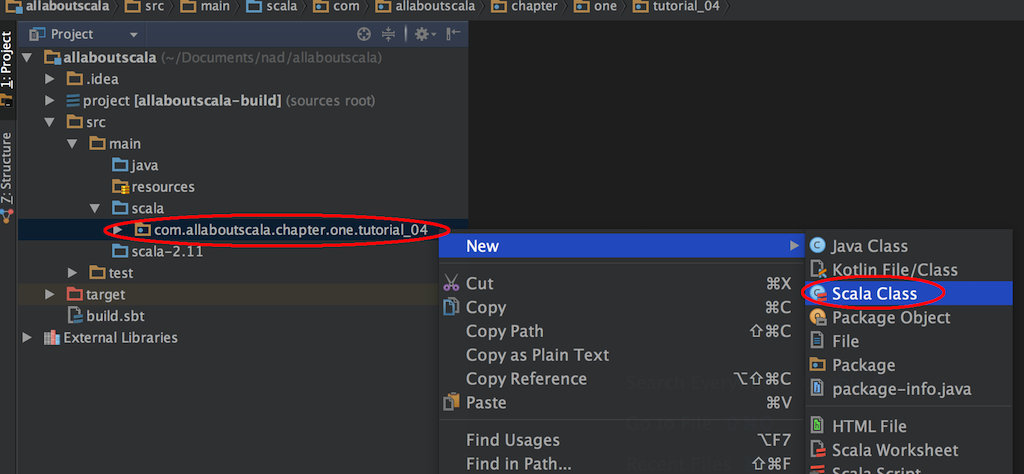Open the 1: Project side tab

click(x=7, y=69)
